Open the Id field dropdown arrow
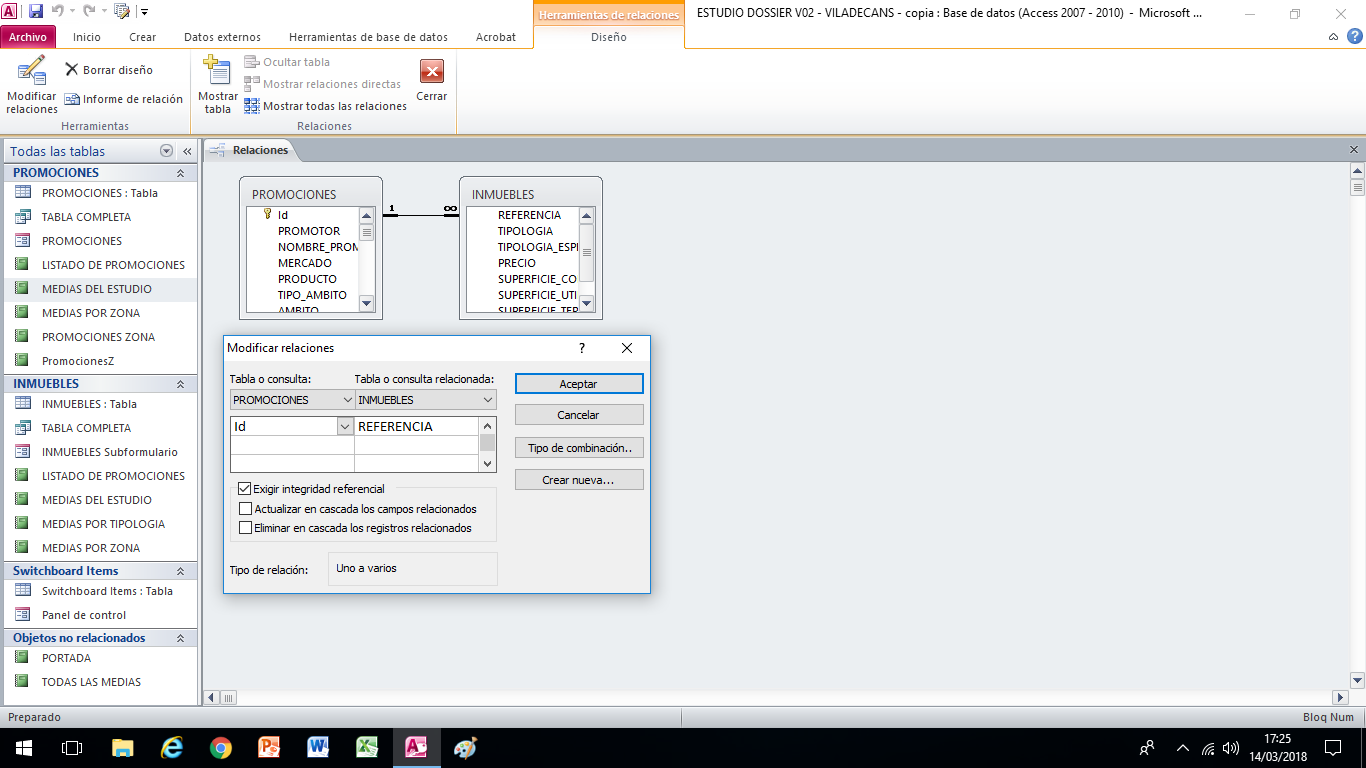Image resolution: width=1366 pixels, height=768 pixels. [346, 426]
